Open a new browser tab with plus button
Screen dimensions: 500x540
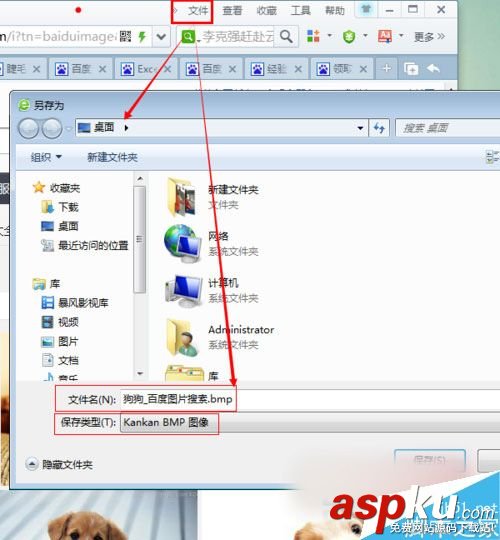pyautogui.click(x=387, y=69)
